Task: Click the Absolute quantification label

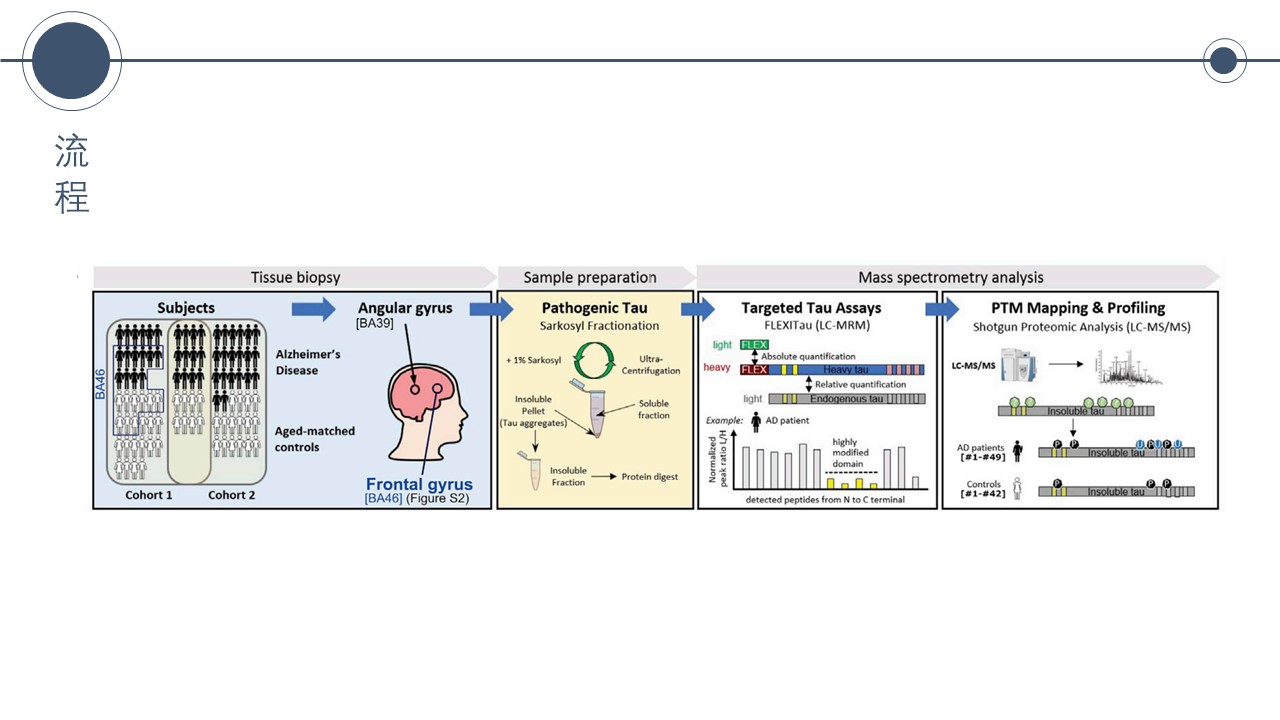Action: (809, 357)
